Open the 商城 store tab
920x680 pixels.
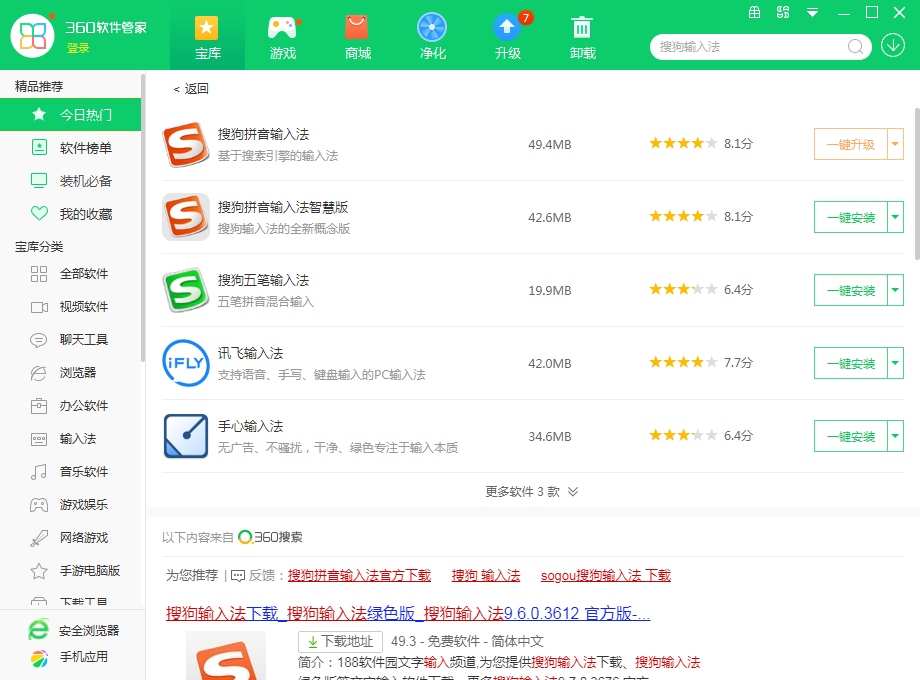357,38
